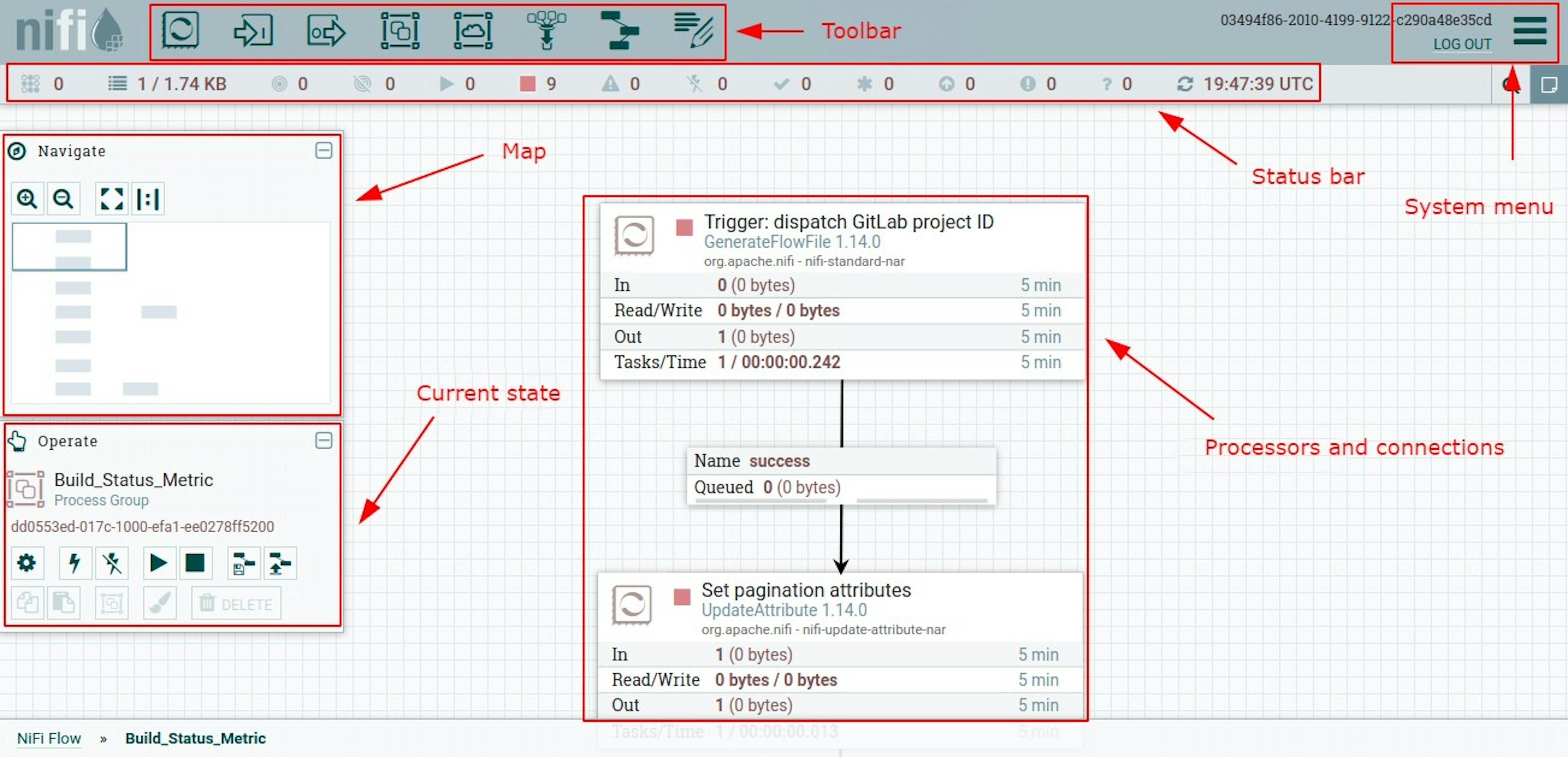Viewport: 1568px width, 757px height.
Task: Zoom in using the Navigate panel magnifier
Action: click(x=27, y=199)
